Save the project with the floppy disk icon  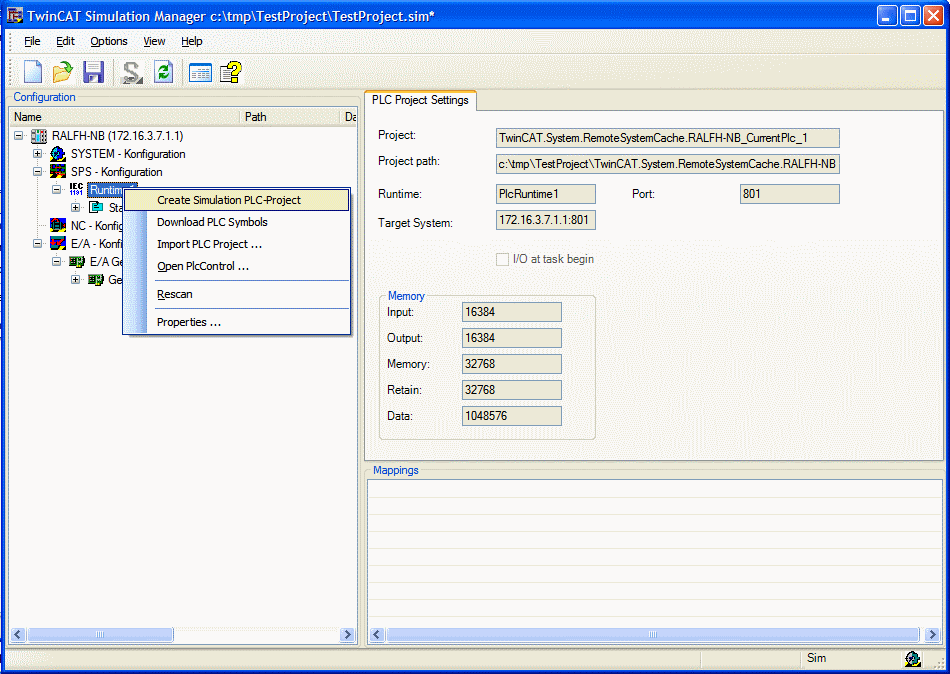(x=93, y=72)
